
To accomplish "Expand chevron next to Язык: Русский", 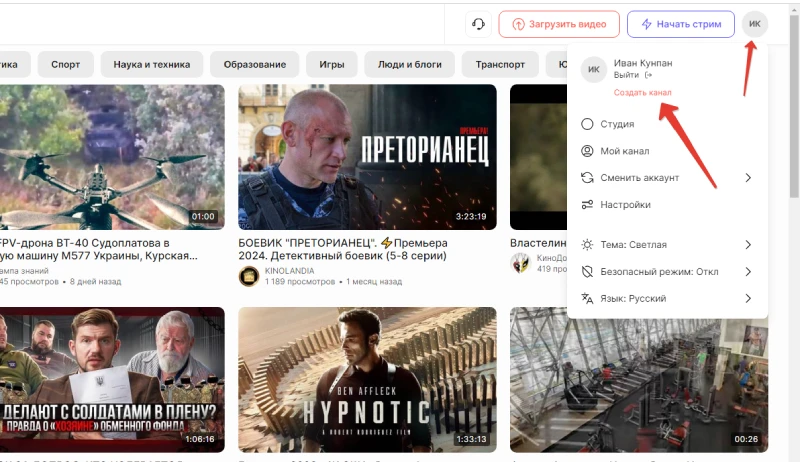I will click(x=748, y=298).
